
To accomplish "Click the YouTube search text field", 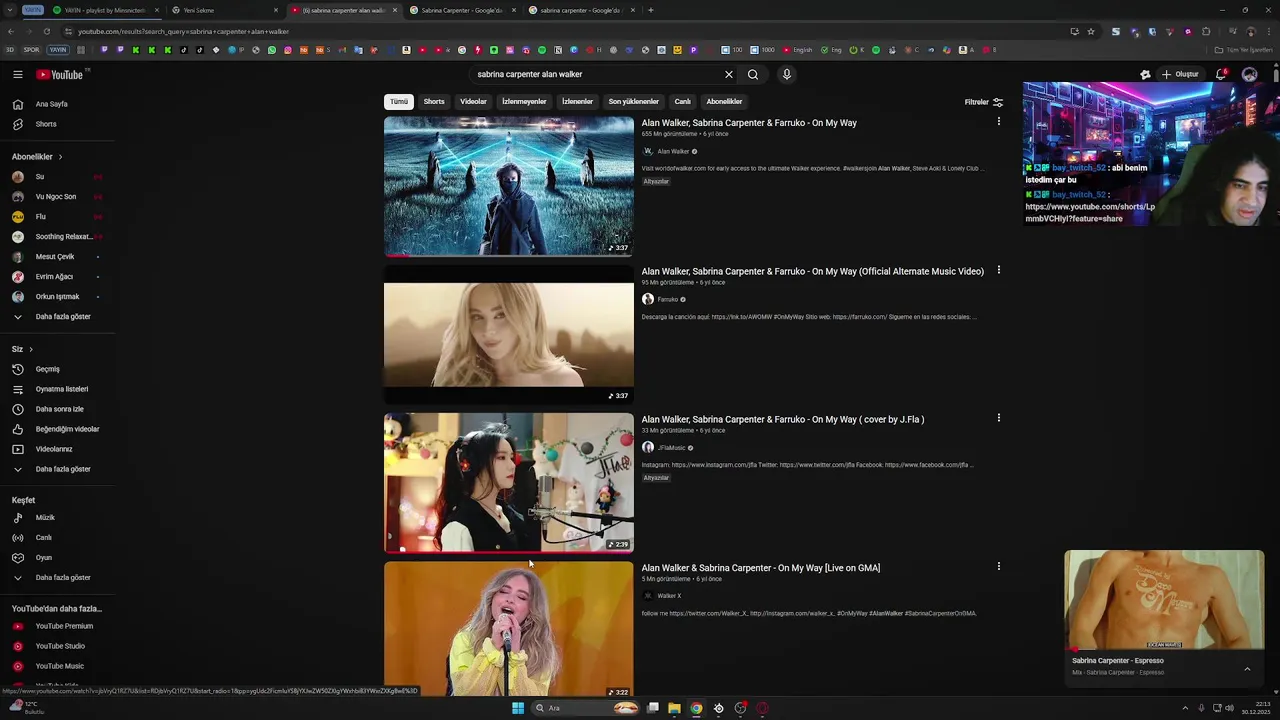I will 595,74.
